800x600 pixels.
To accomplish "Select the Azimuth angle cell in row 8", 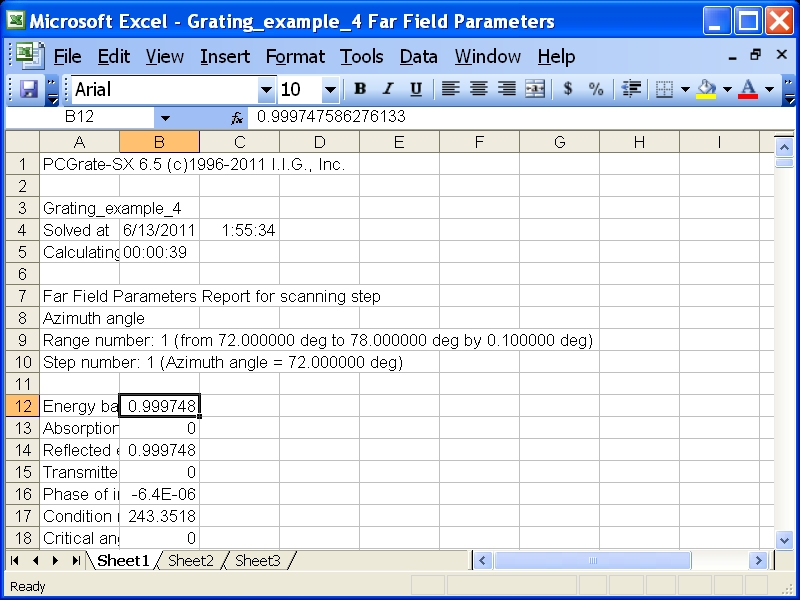I will click(x=80, y=318).
